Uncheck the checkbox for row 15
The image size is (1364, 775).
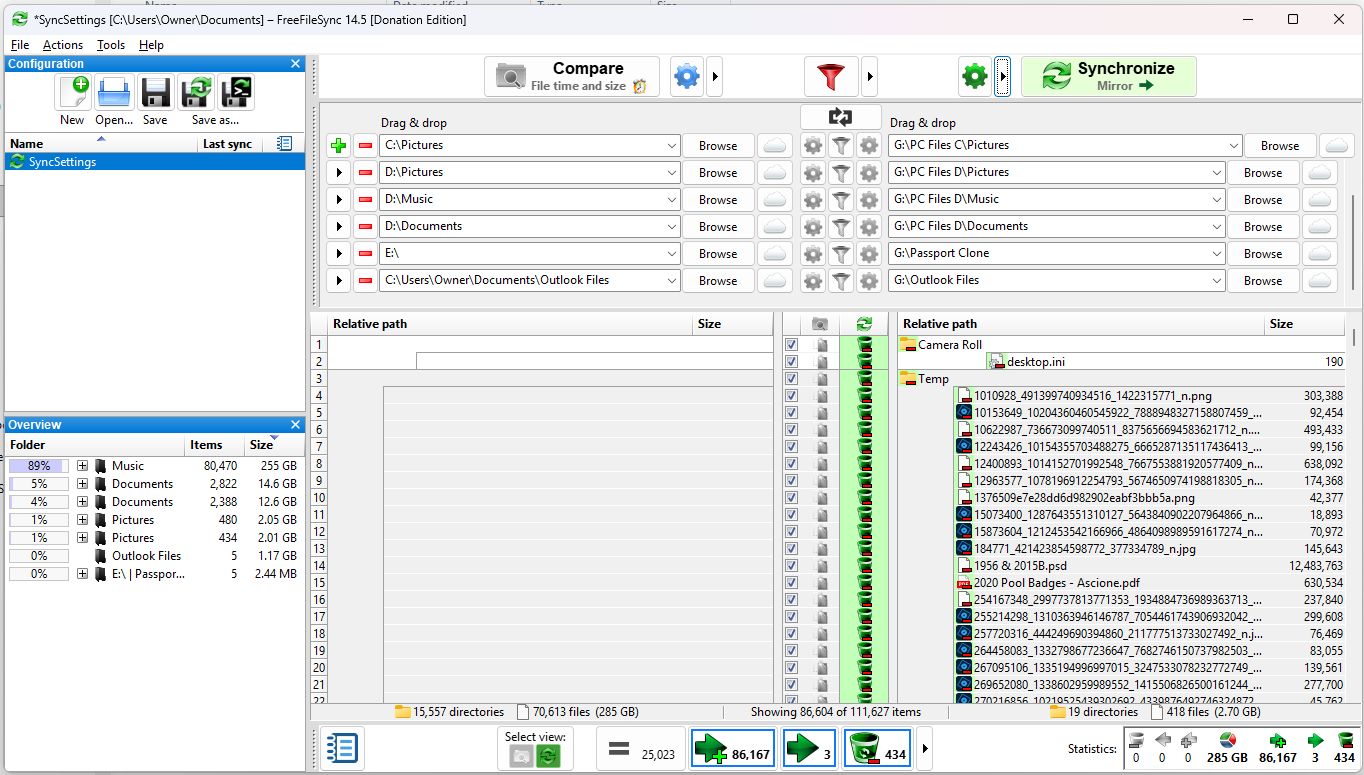pyautogui.click(x=792, y=583)
